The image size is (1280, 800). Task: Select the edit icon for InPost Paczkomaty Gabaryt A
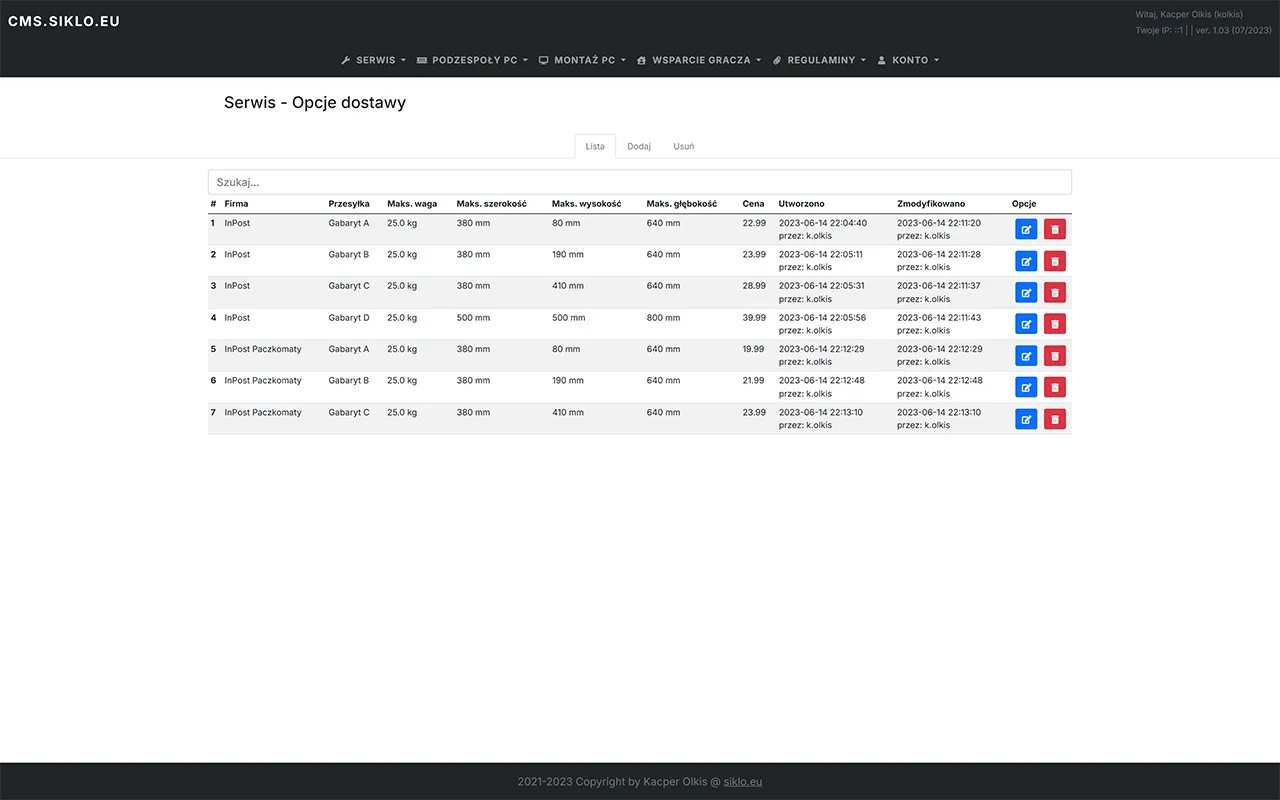pyautogui.click(x=1026, y=355)
